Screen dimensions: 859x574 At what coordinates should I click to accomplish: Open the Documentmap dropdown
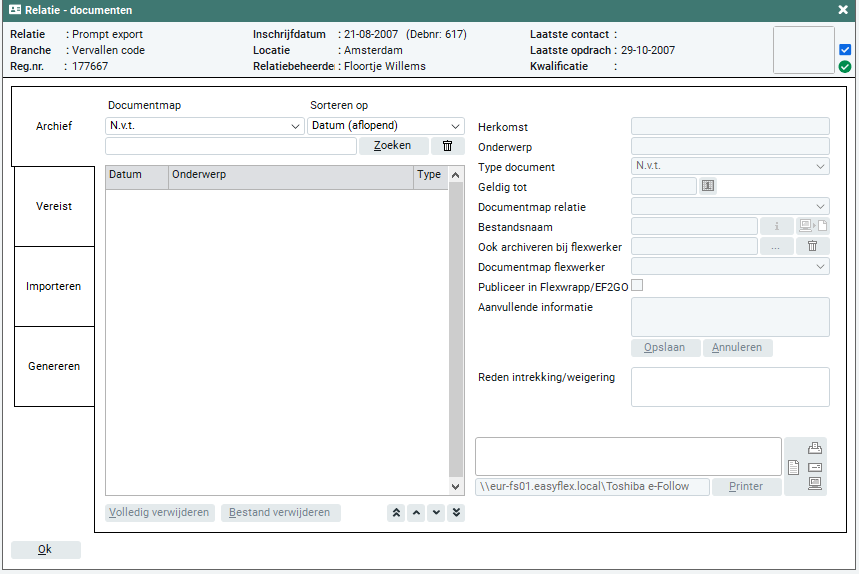tap(204, 126)
